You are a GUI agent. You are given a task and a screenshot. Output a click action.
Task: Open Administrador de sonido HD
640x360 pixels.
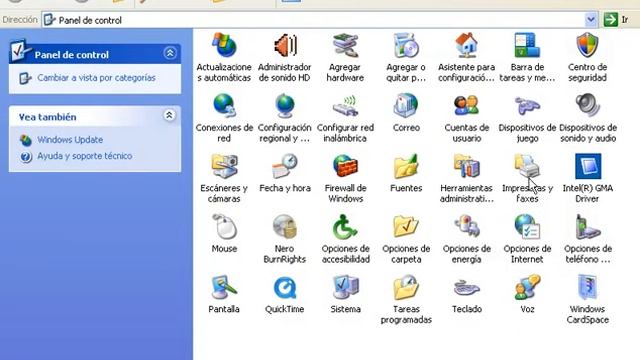tap(284, 46)
